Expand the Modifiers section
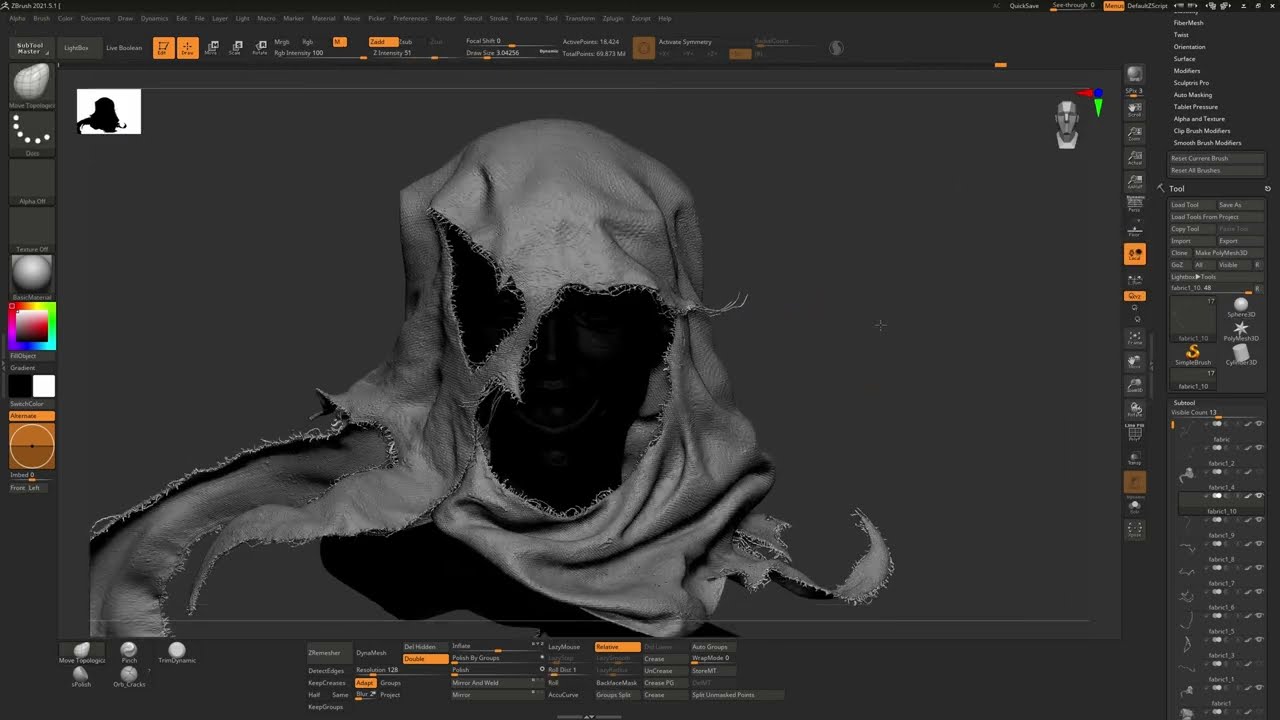The image size is (1280, 720). [1187, 71]
